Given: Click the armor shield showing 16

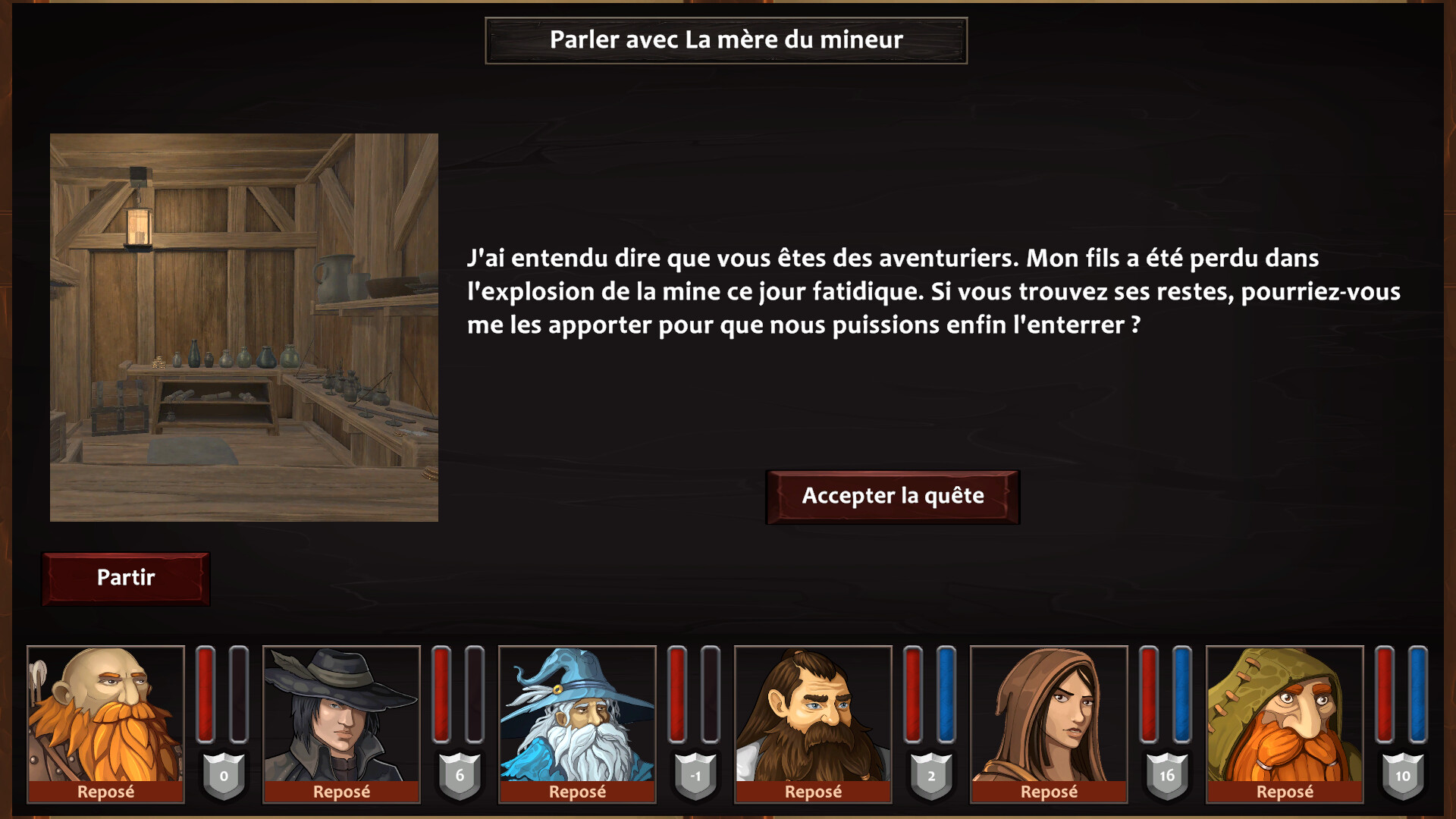Looking at the screenshot, I should click(1167, 776).
